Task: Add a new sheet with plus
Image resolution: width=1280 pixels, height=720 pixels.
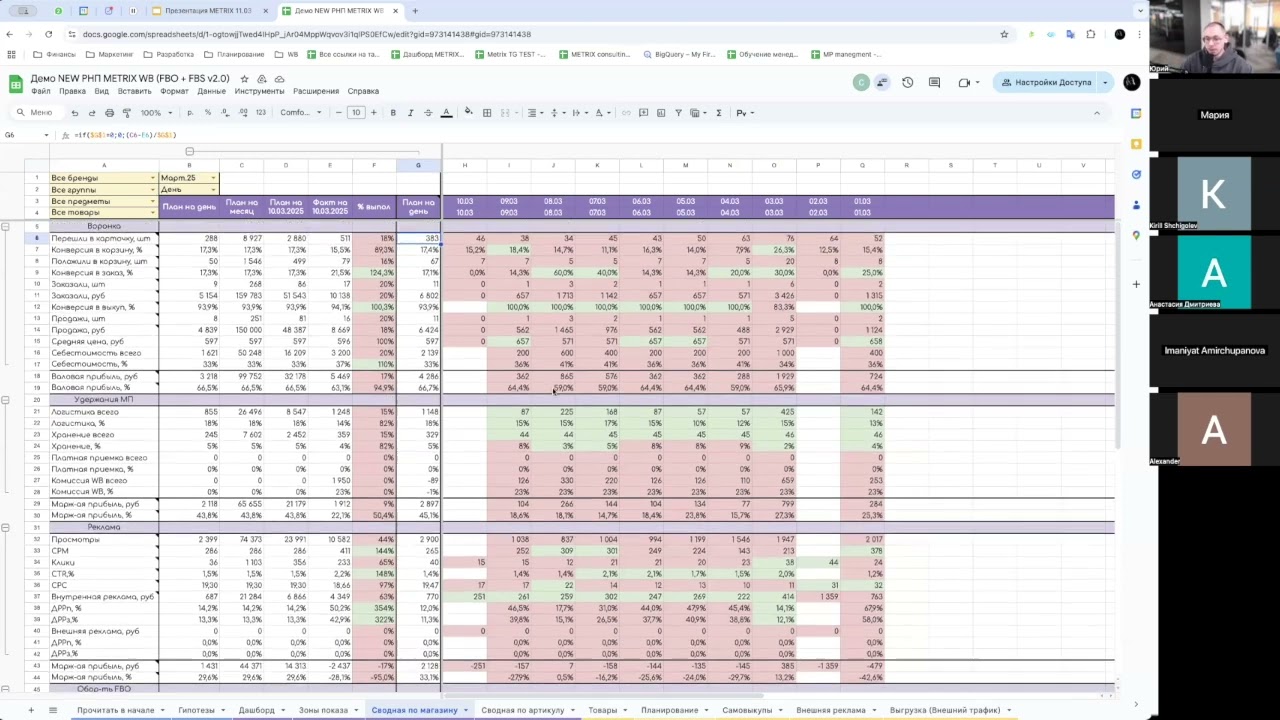Action: (30, 710)
